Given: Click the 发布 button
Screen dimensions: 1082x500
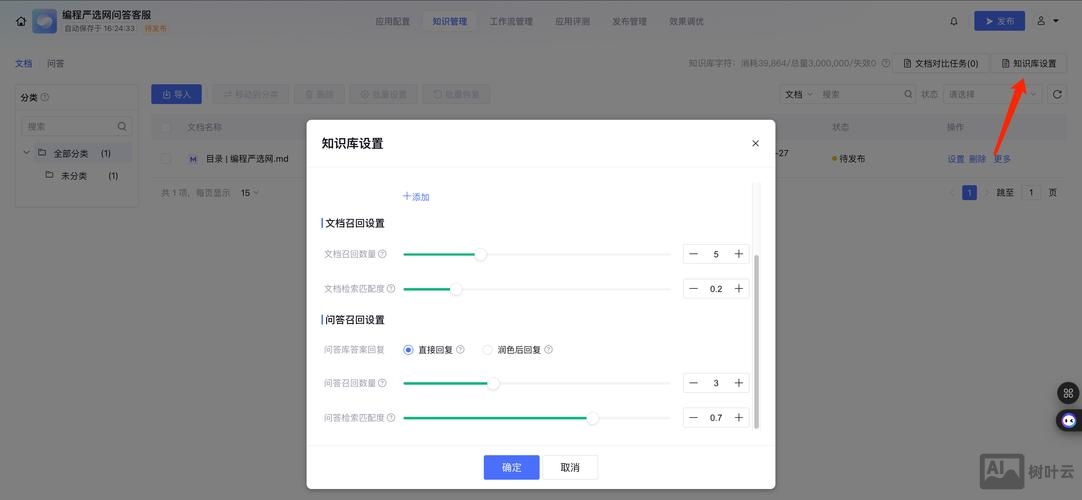Looking at the screenshot, I should point(999,21).
